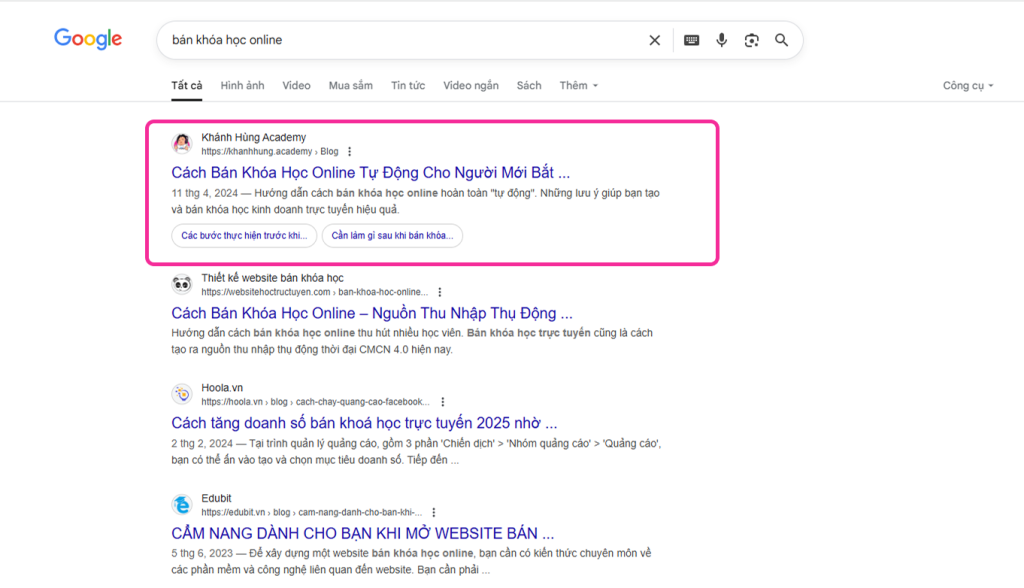Switch to the 'Video ngắn' tab
The width and height of the screenshot is (1024, 588).
tap(471, 86)
